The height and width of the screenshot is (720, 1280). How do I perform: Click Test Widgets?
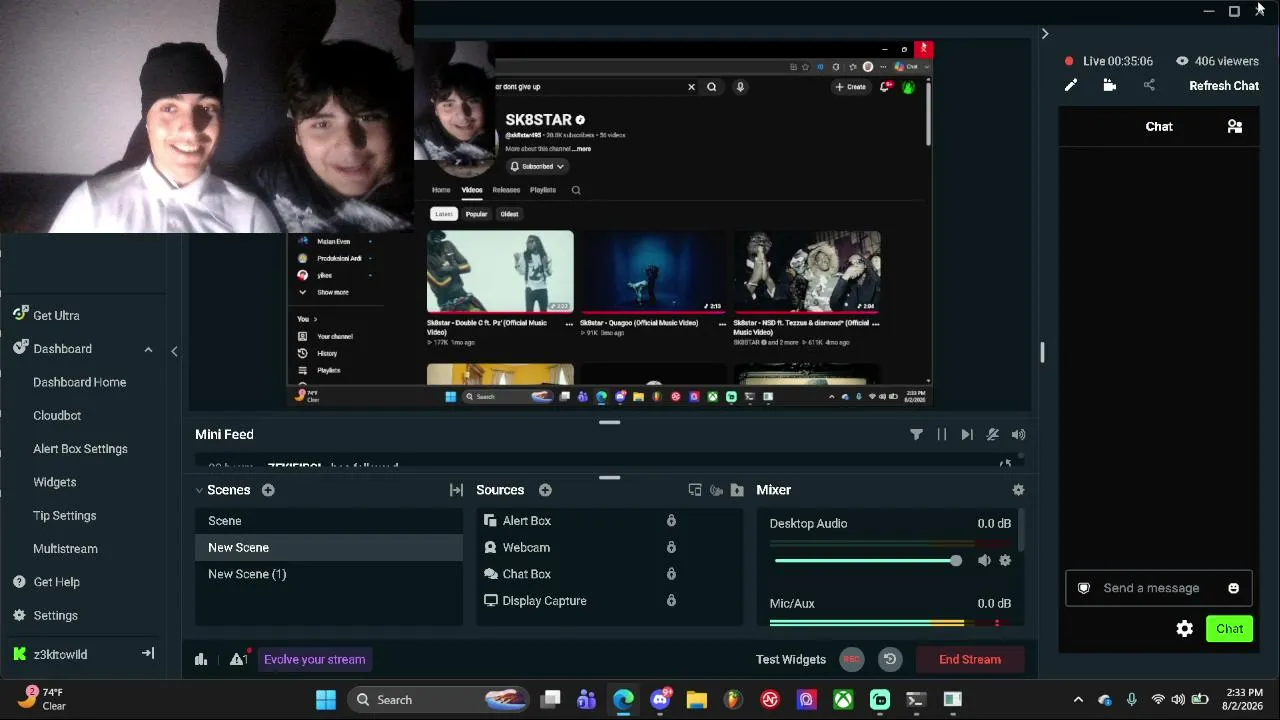[791, 659]
